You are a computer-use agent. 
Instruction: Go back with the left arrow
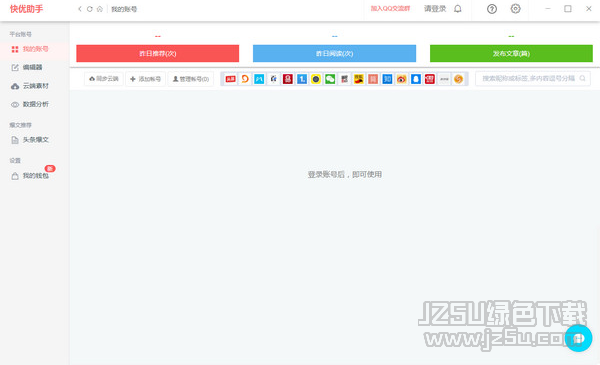click(80, 9)
